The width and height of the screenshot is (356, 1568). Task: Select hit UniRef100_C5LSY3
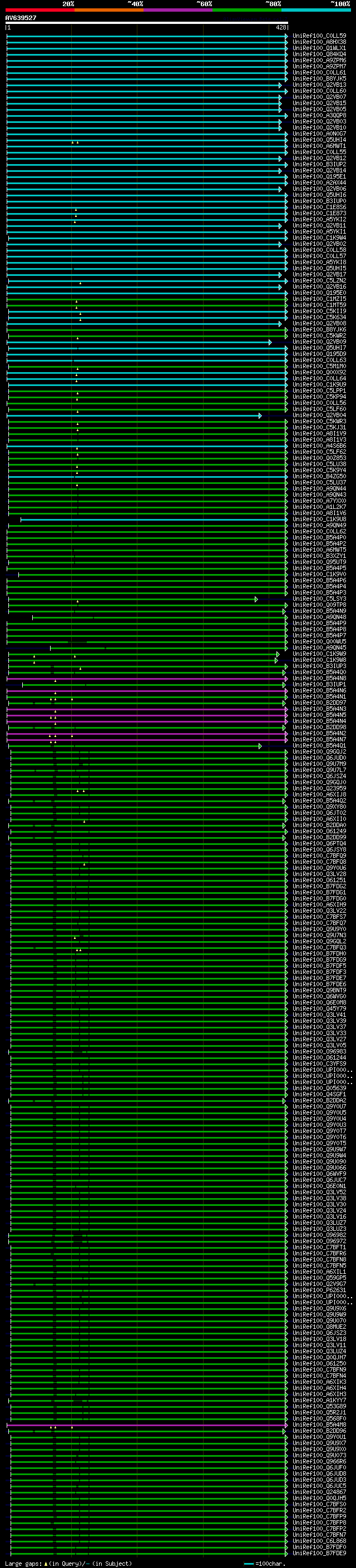tap(319, 599)
